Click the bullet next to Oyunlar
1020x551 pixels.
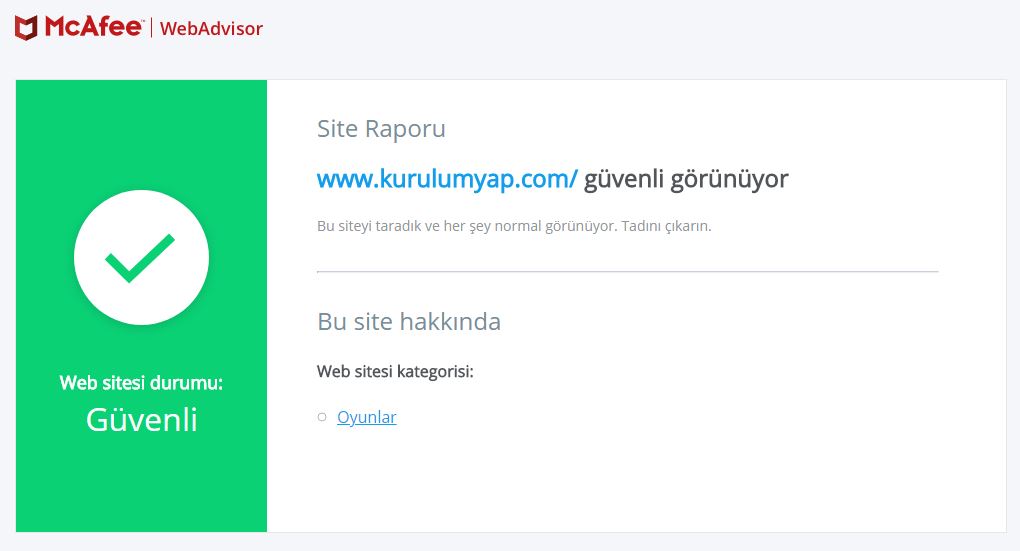pos(322,417)
